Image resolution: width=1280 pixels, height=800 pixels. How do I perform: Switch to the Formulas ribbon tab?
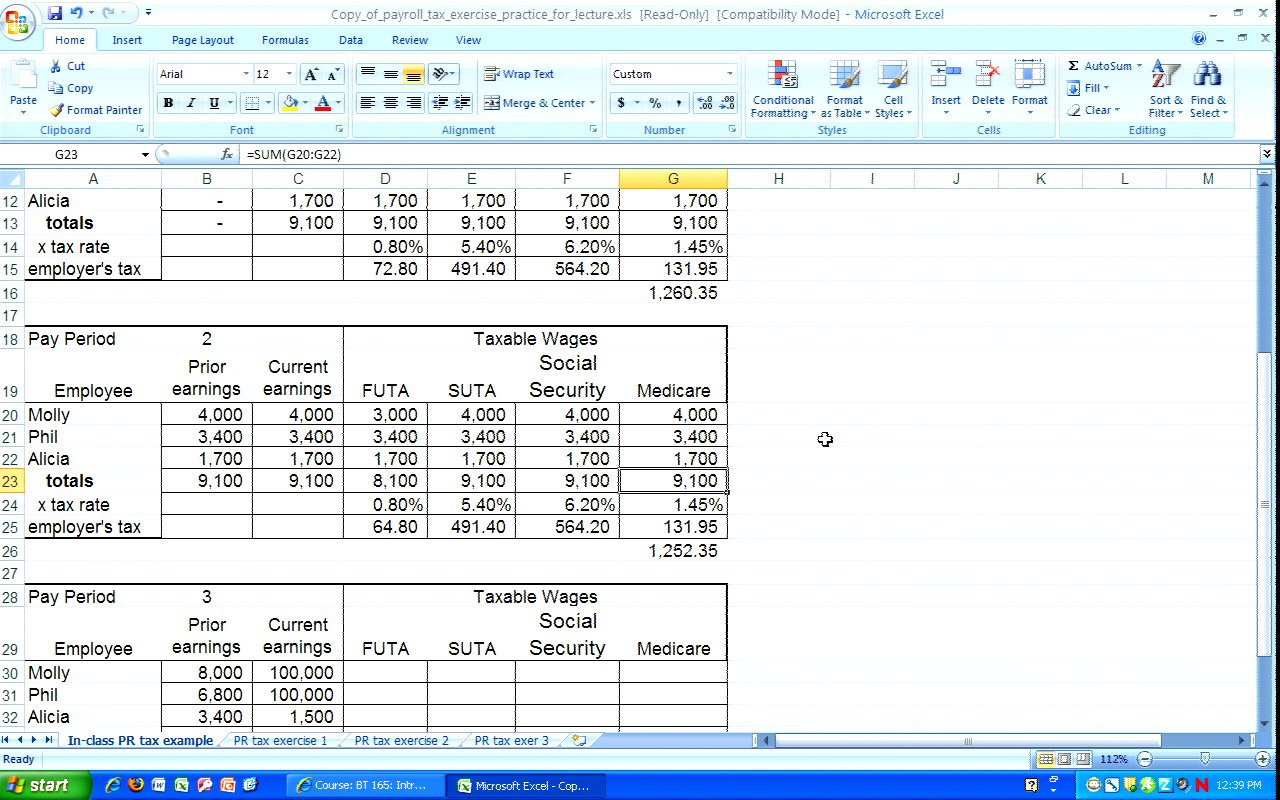click(285, 40)
